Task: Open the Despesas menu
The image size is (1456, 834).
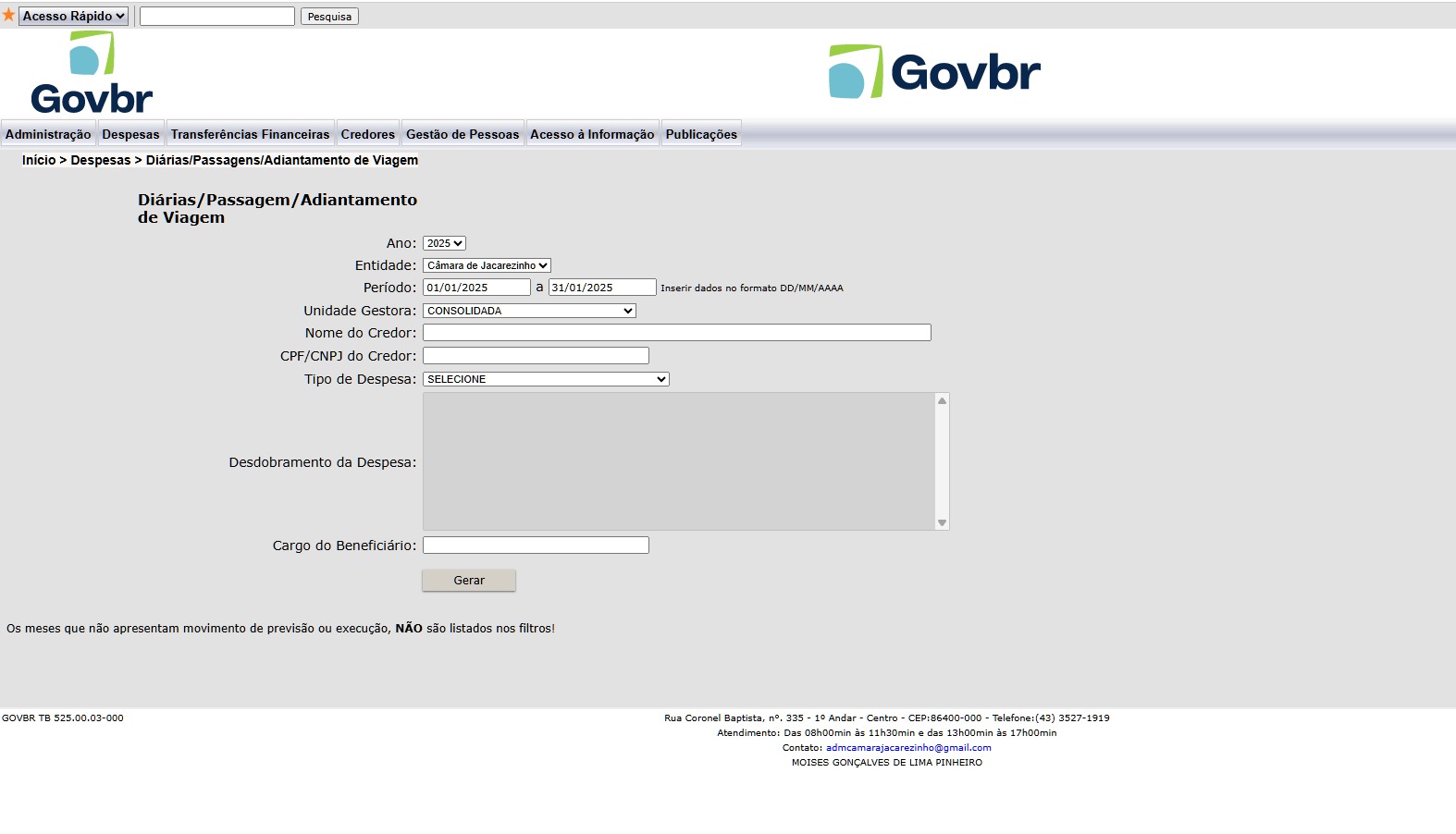Action: coord(130,134)
